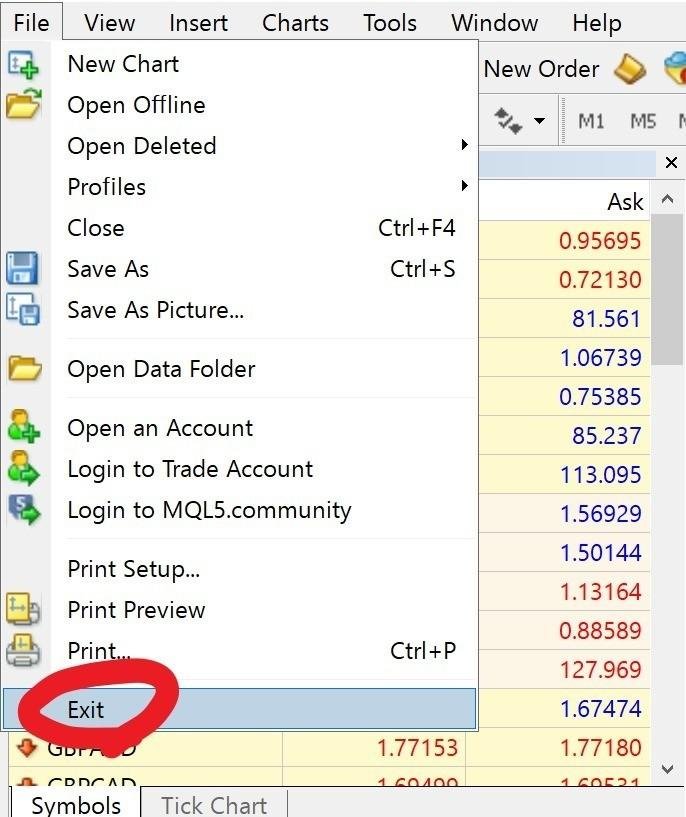Click the Save As floppy disk icon
The width and height of the screenshot is (686, 817).
(x=23, y=269)
